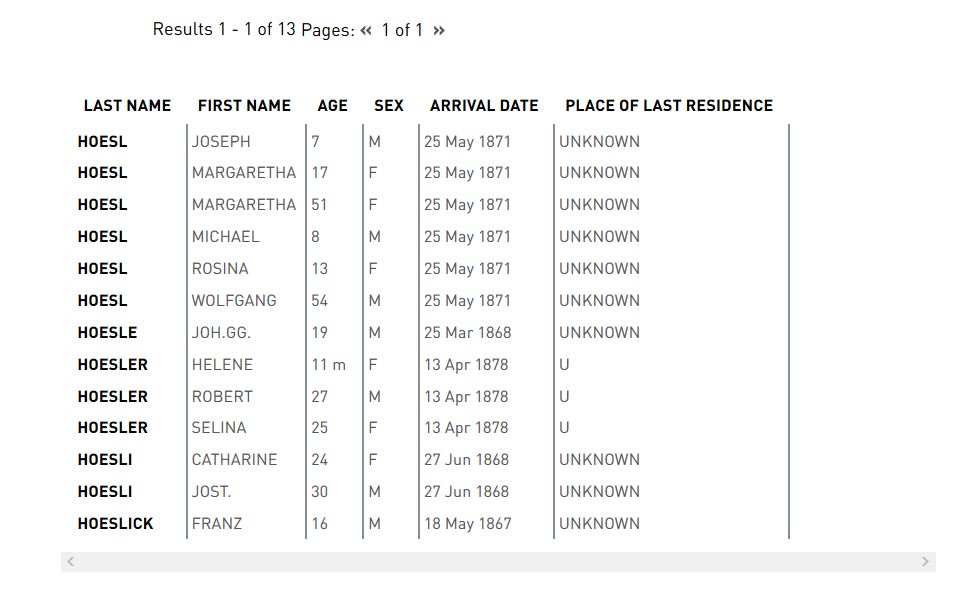Image resolution: width=976 pixels, height=589 pixels.
Task: Open HOESL record for JOSEPH
Action: [103, 142]
